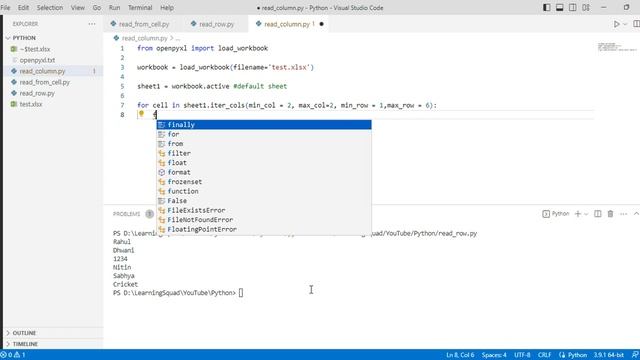Toggle the primary sidebar layout icon

pos(547,7)
